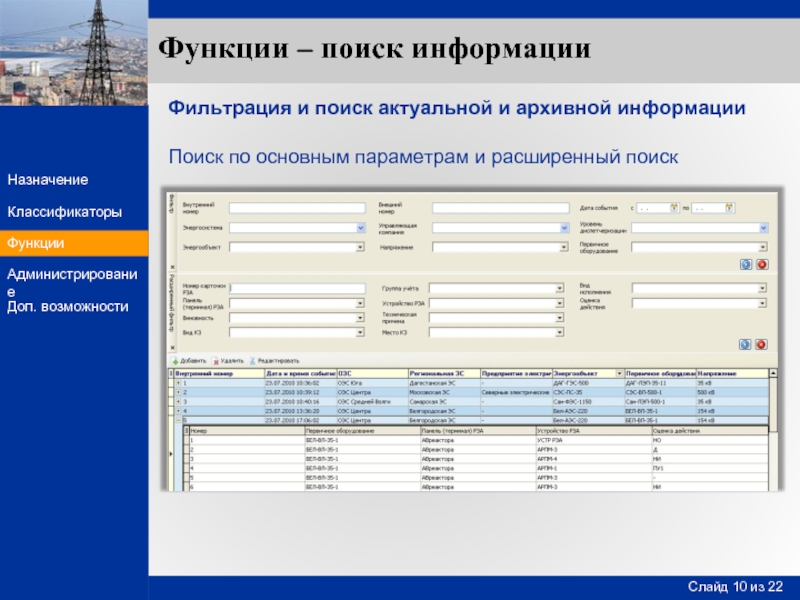Click the Добавить (add) toolbar button
Viewport: 800px width, 600px height.
click(x=189, y=361)
